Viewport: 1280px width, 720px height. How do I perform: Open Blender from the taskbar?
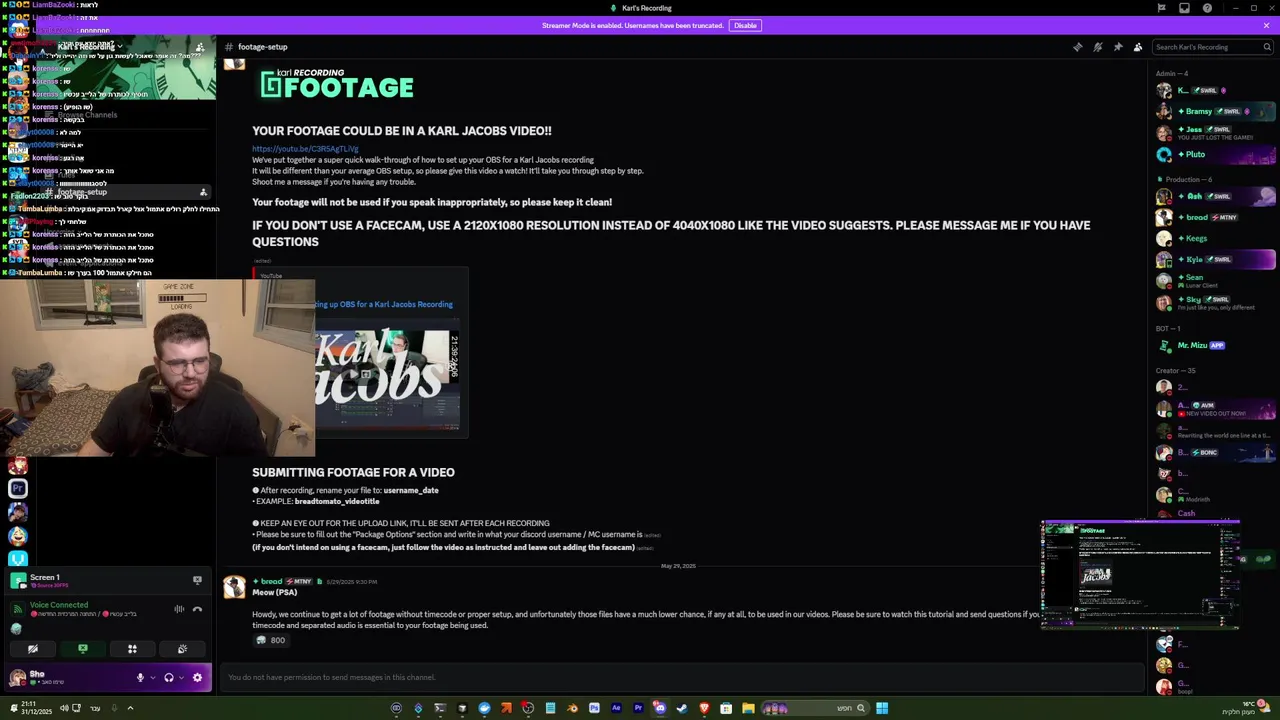[x=572, y=708]
